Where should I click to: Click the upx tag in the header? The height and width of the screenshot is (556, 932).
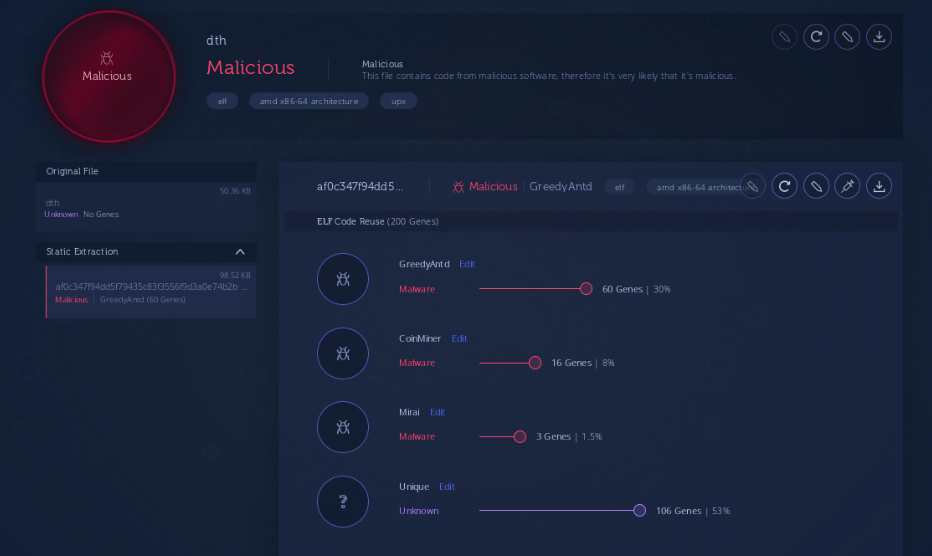[x=398, y=101]
